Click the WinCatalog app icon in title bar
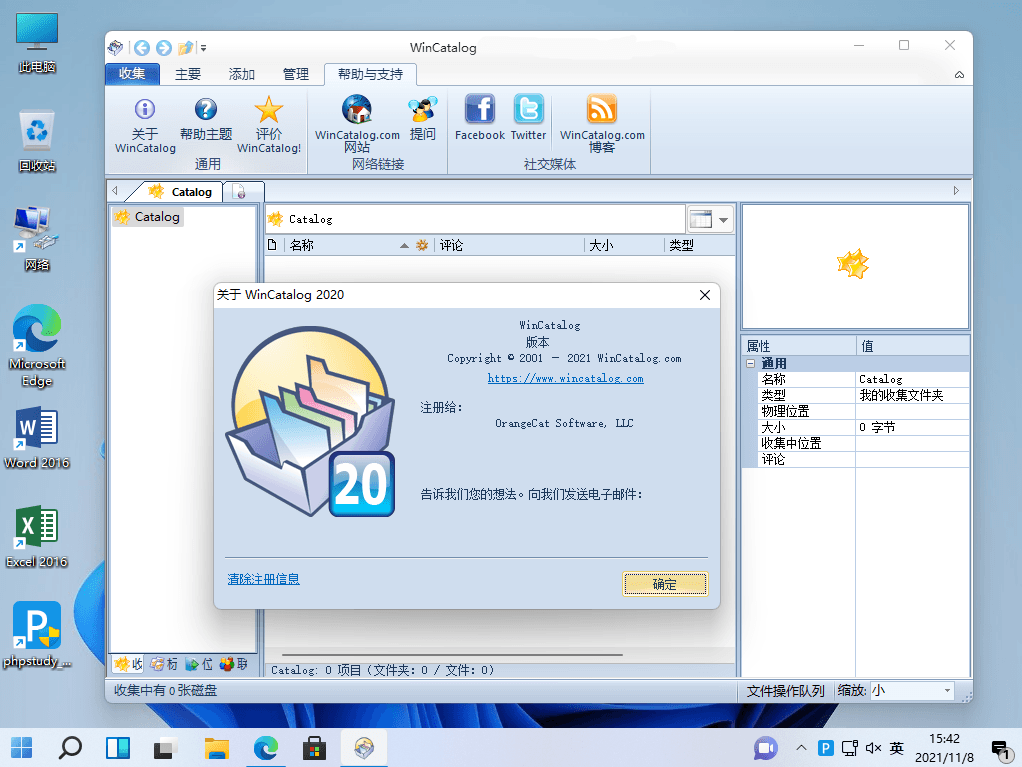 [116, 48]
